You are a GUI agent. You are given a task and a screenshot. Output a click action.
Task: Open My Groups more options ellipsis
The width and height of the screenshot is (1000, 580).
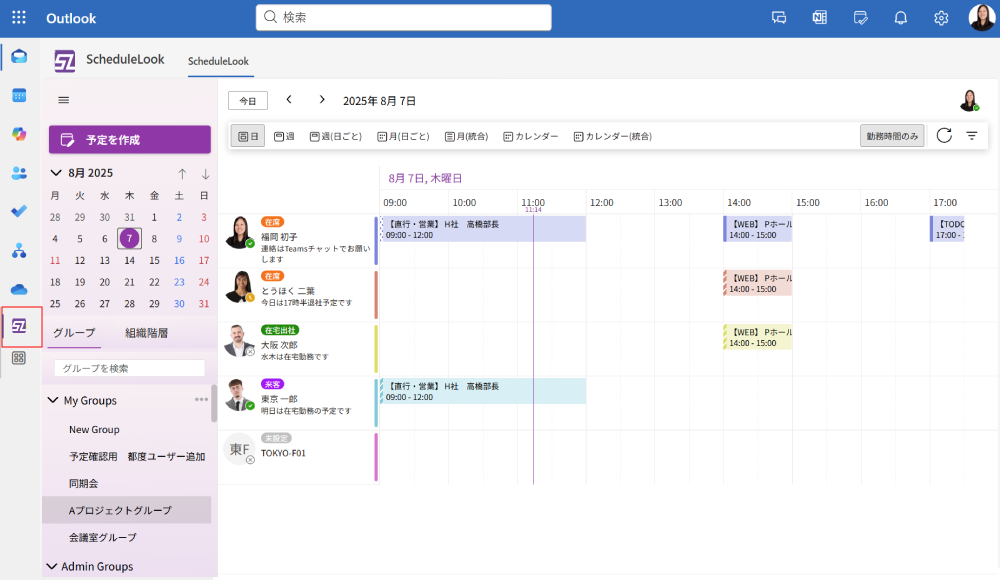(x=202, y=399)
